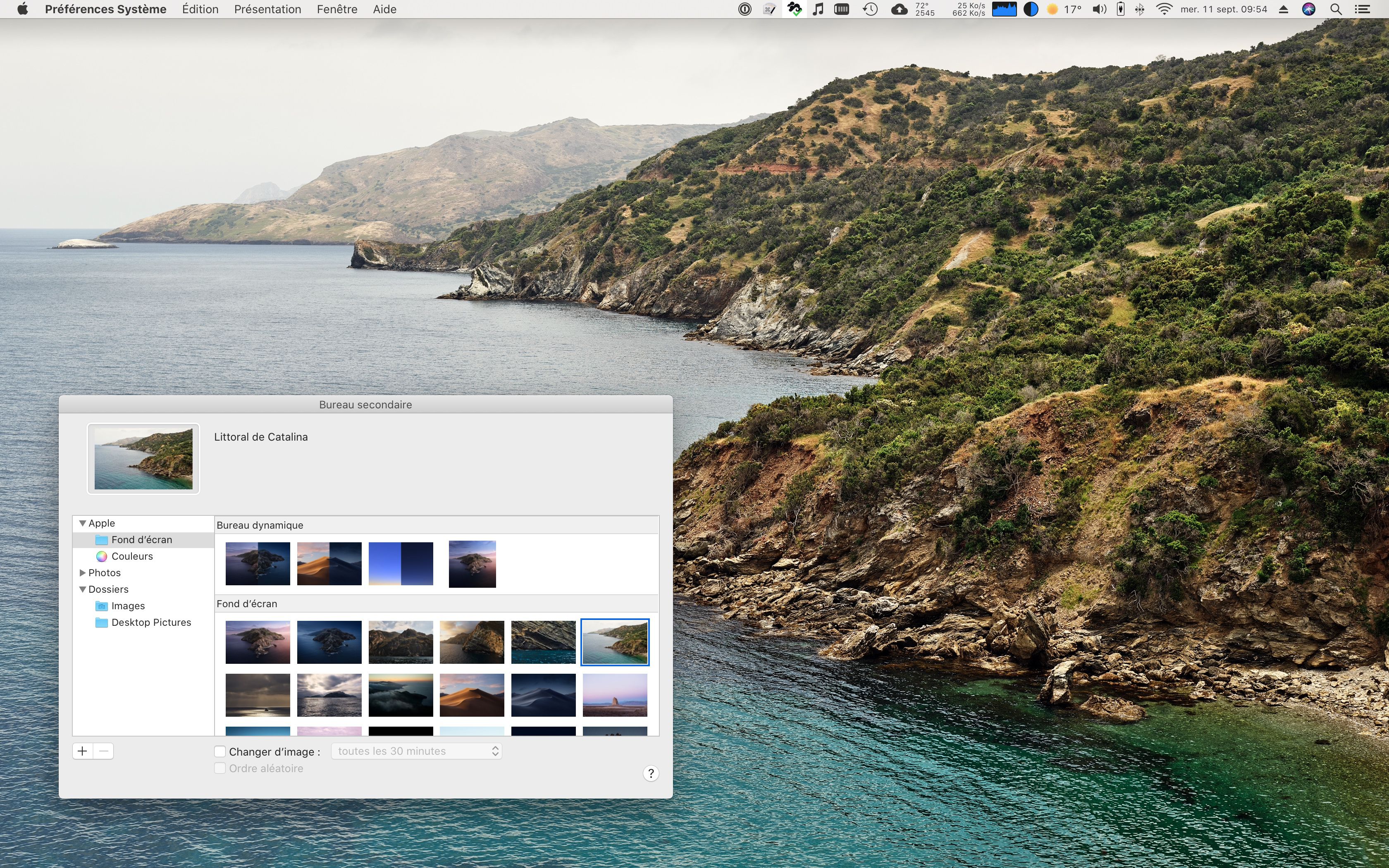
Task: Open the Fenêtre menu
Action: click(337, 9)
